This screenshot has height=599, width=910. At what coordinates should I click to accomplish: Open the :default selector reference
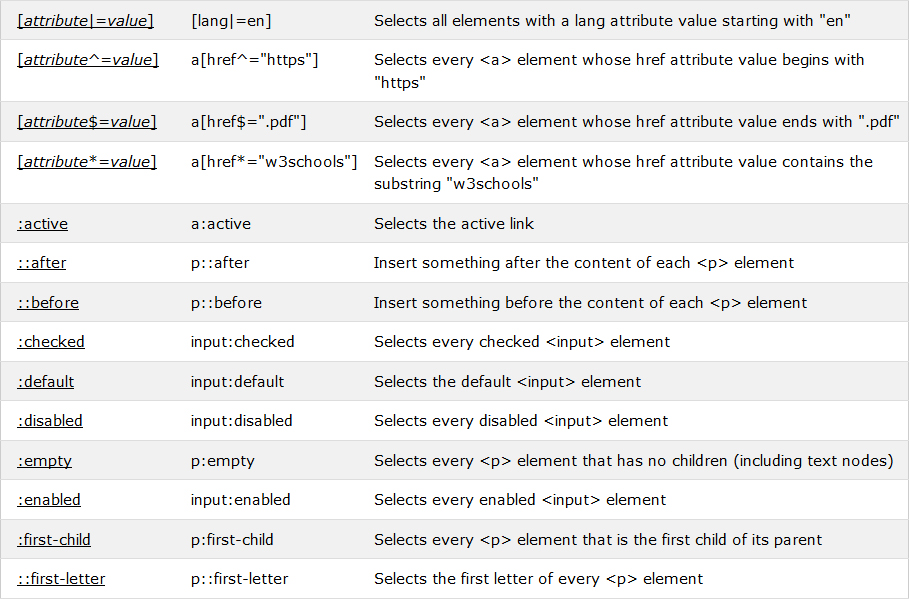[45, 382]
